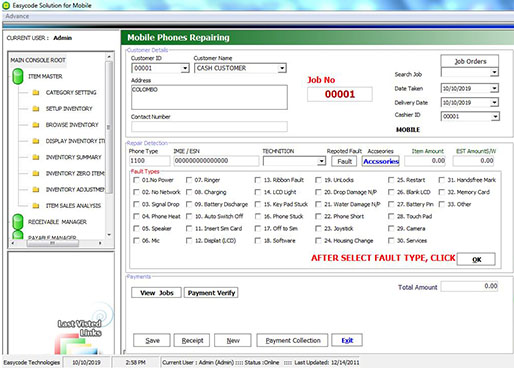Open the Customer Name dropdown
Image resolution: width=514 pixels, height=368 pixels.
click(x=282, y=68)
